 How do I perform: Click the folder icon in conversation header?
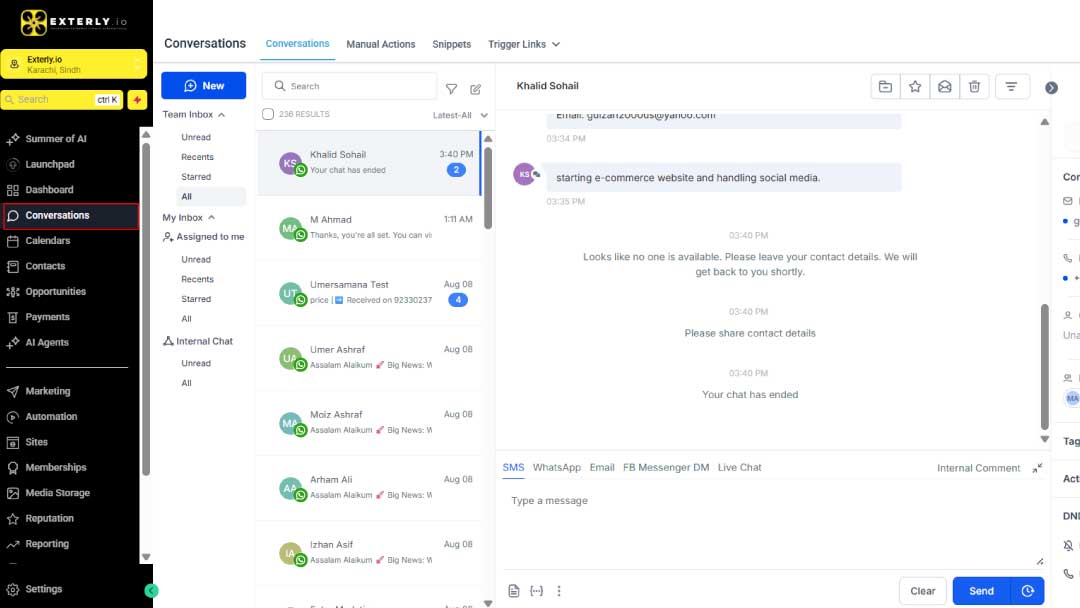(x=885, y=87)
